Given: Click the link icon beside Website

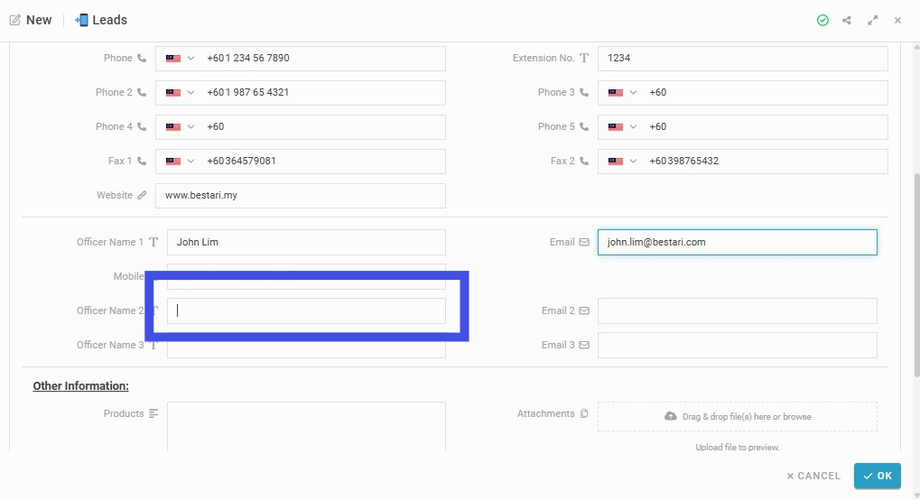Looking at the screenshot, I should click(x=141, y=195).
